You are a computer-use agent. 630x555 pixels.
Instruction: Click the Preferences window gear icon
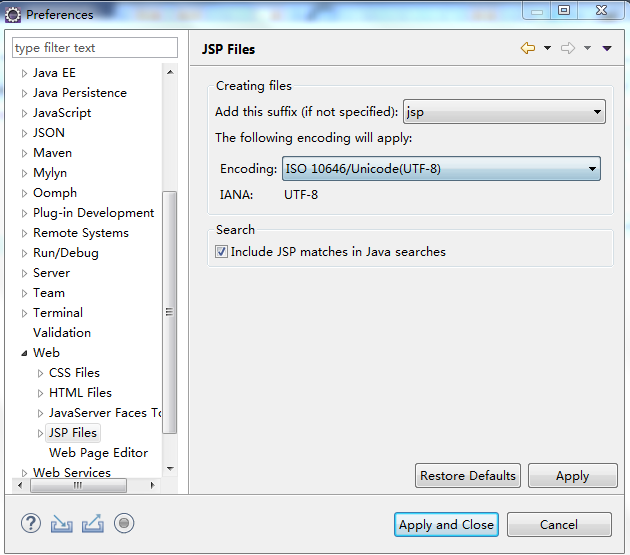[12, 15]
